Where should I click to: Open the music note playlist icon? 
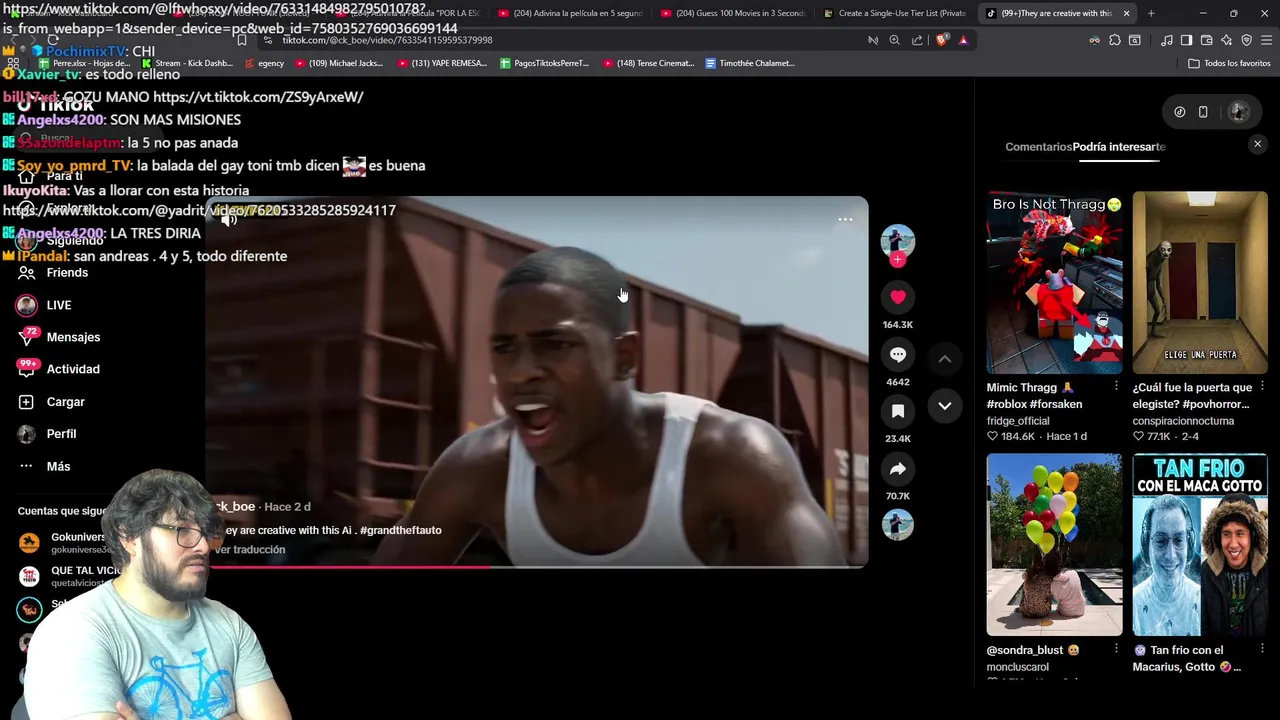pos(1167,40)
